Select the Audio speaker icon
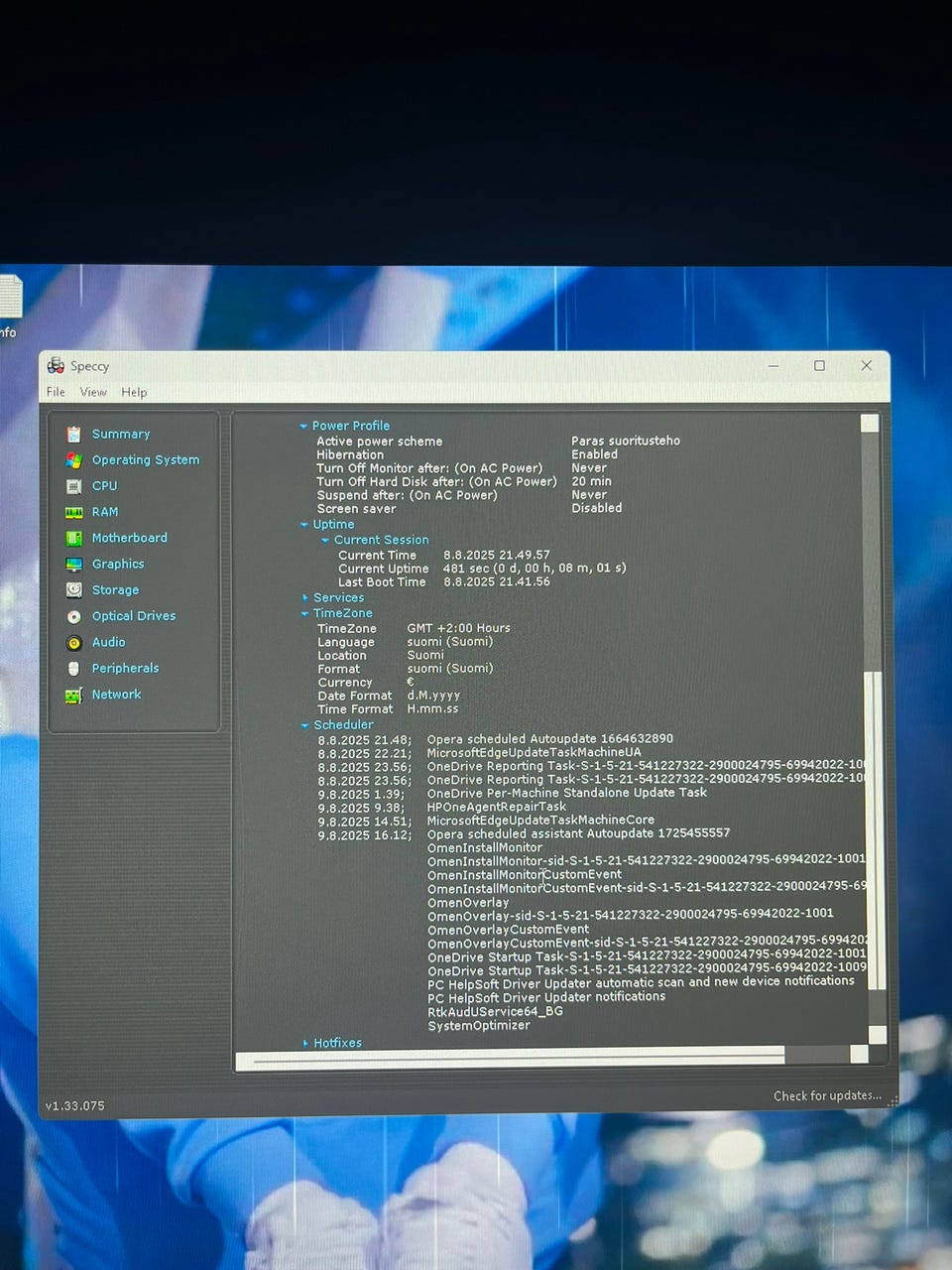This screenshot has height=1270, width=952. tap(73, 642)
